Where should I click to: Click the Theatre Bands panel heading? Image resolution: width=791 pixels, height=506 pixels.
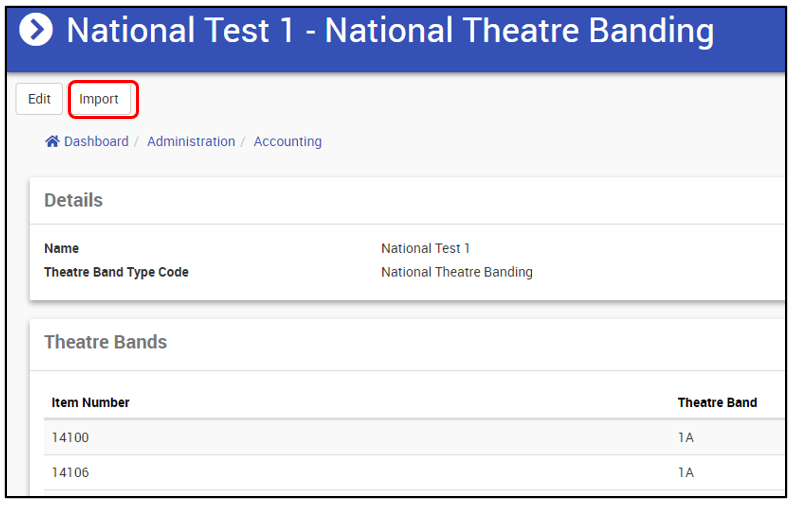pyautogui.click(x=105, y=342)
